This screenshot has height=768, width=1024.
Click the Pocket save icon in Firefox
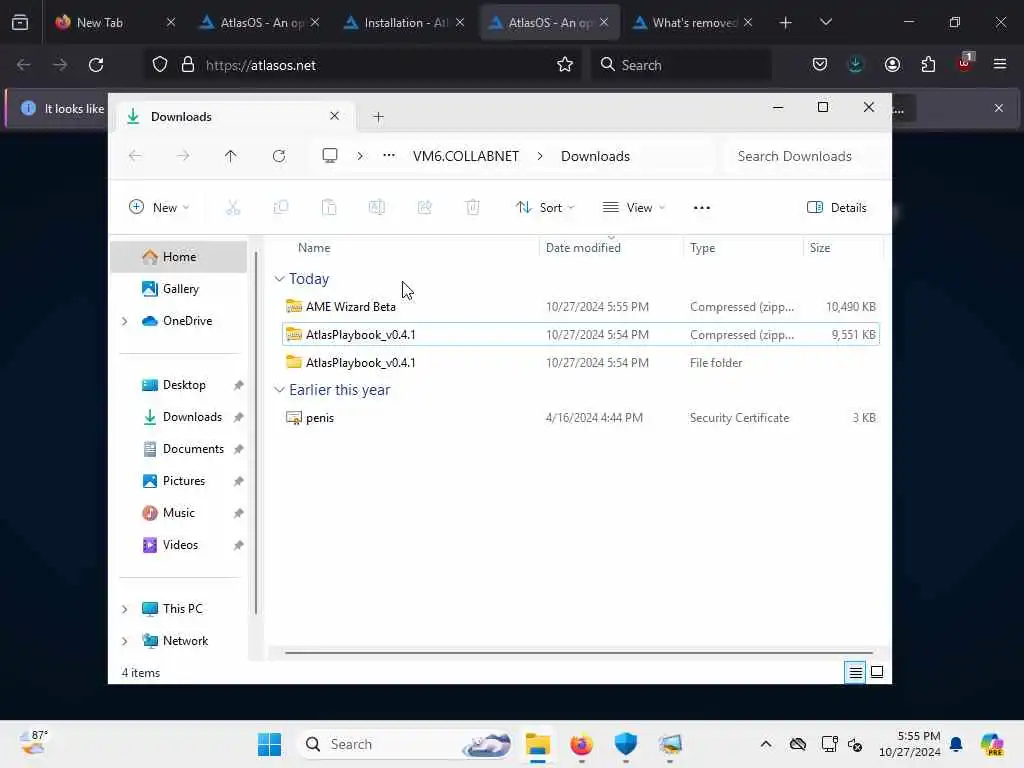click(x=820, y=65)
